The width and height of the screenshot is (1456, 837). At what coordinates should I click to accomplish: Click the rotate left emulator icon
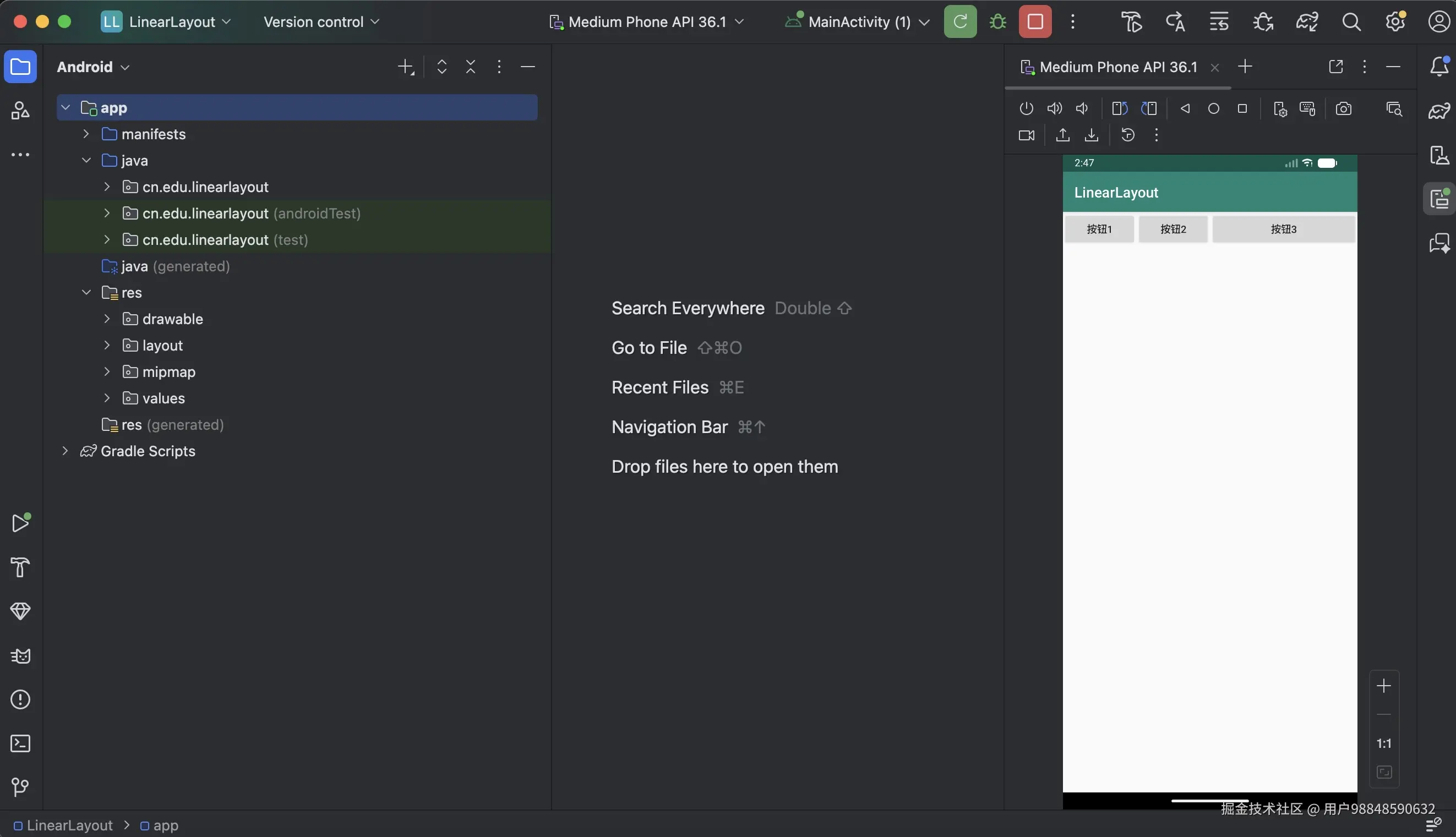point(1119,108)
